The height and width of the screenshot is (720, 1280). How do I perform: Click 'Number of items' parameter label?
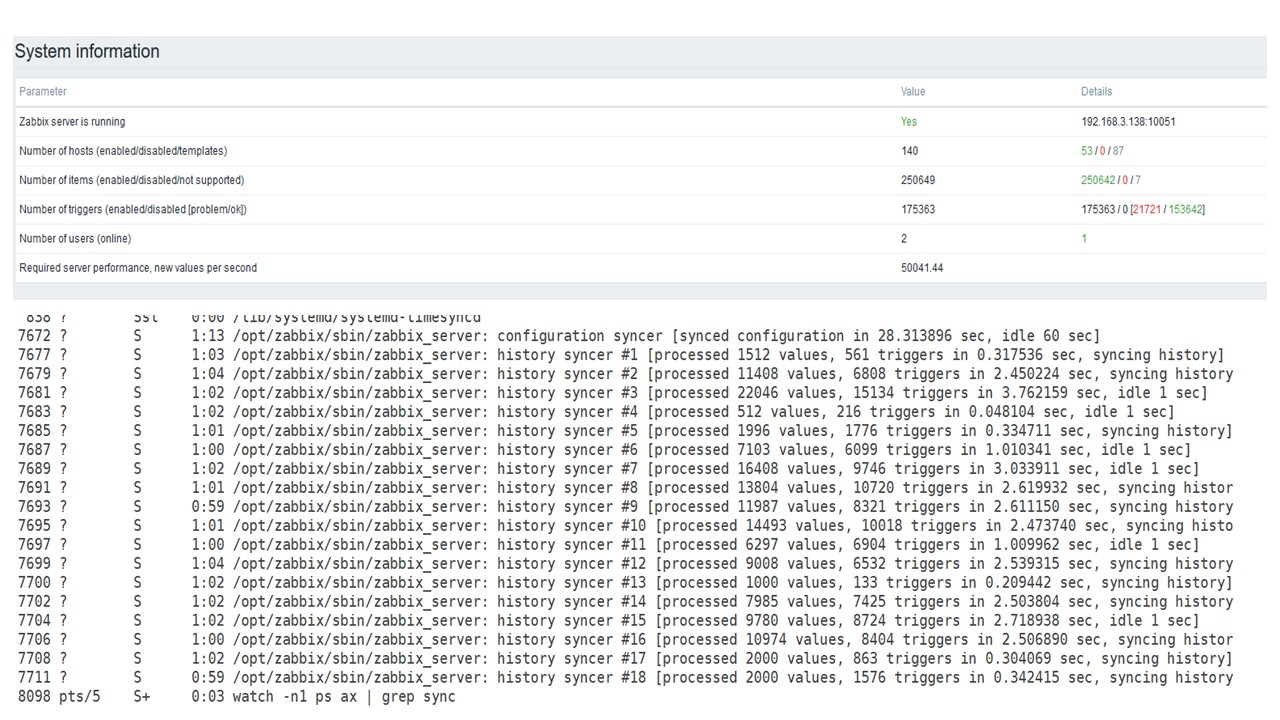coord(131,180)
